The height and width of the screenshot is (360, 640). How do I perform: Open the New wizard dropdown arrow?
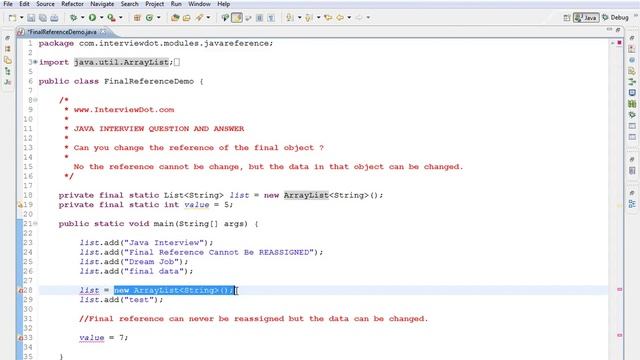pyautogui.click(x=21, y=18)
